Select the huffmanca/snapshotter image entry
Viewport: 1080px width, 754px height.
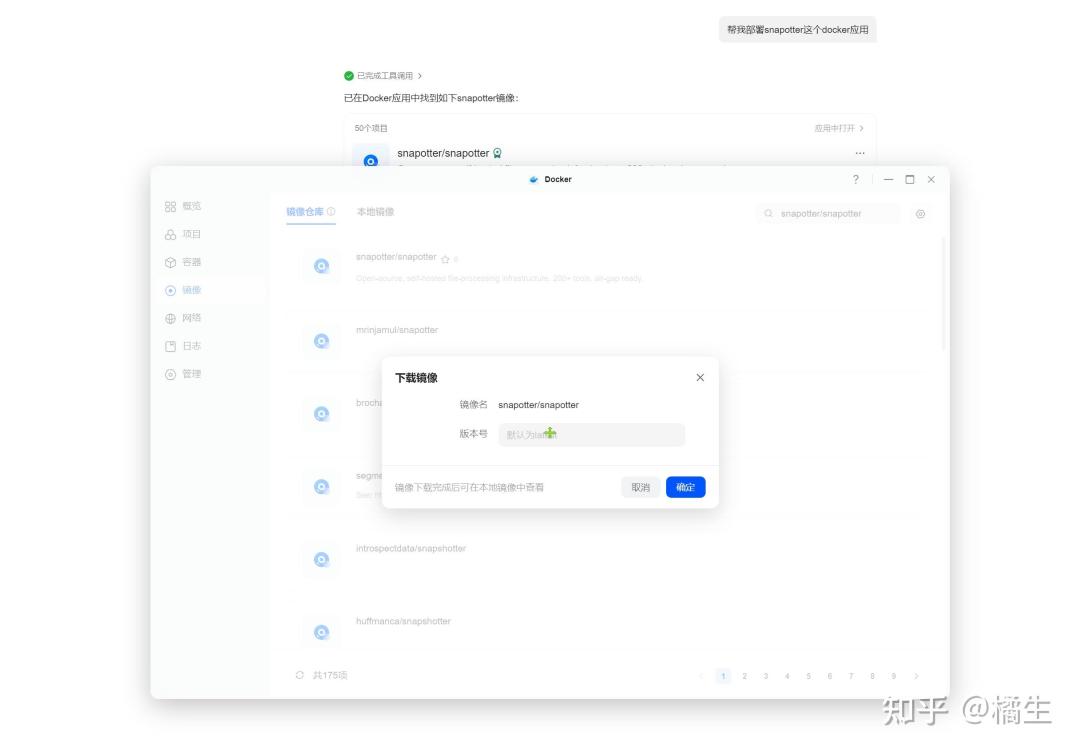pyautogui.click(x=403, y=621)
